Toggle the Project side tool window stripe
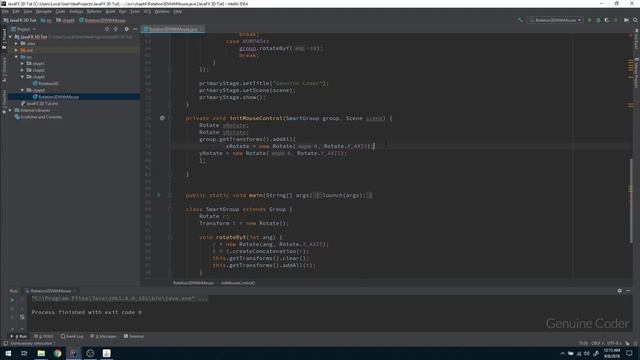 pos(4,39)
